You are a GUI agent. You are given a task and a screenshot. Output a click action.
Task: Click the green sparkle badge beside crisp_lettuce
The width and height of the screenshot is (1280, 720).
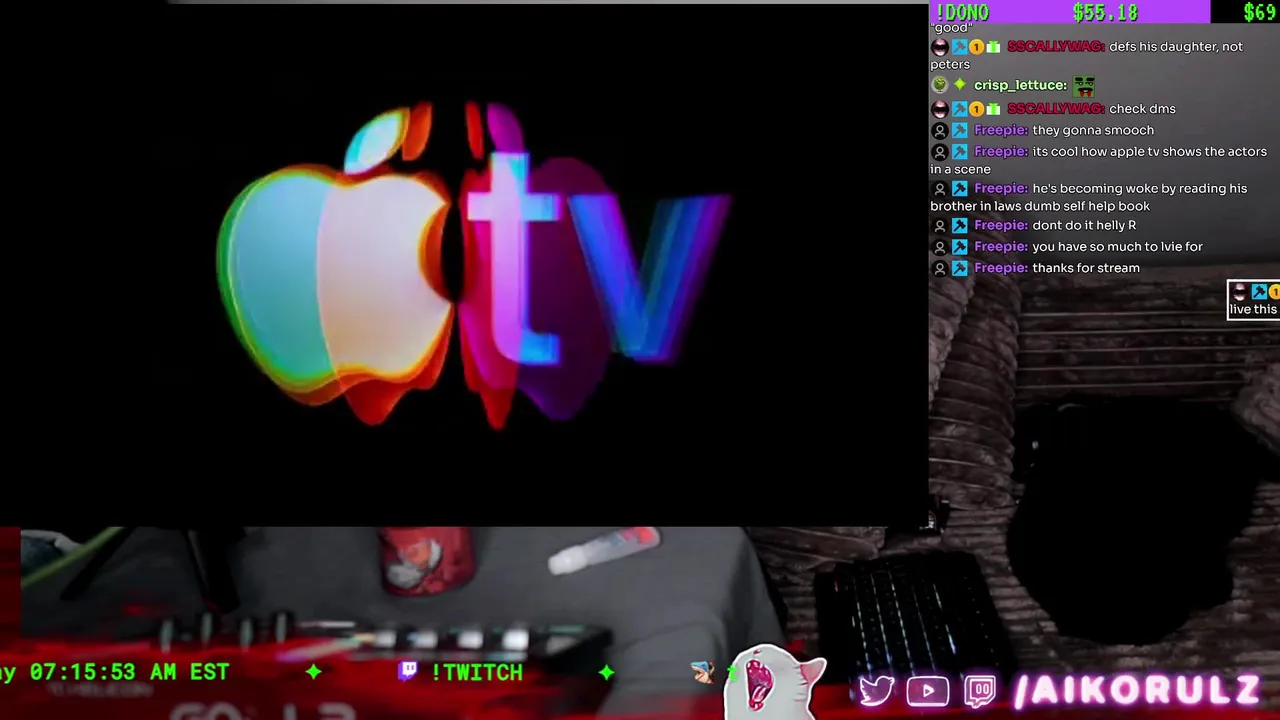point(960,86)
